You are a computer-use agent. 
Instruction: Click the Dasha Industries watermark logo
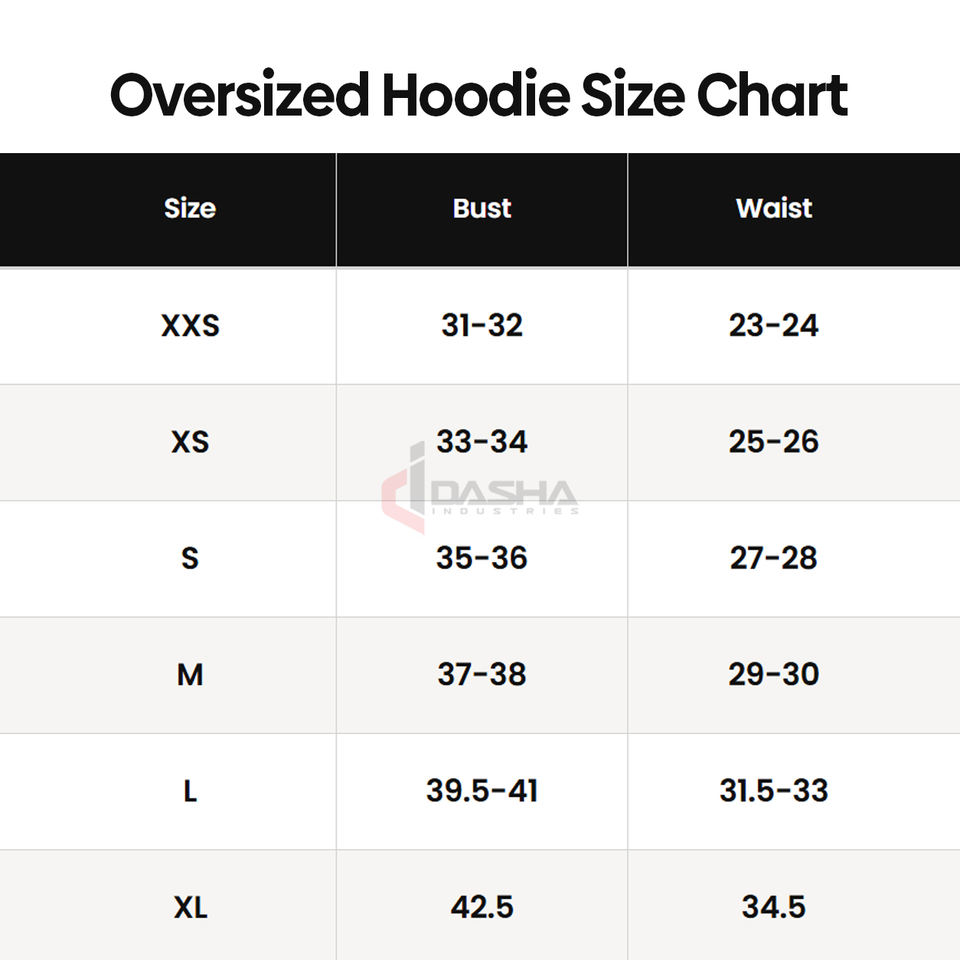[x=480, y=488]
